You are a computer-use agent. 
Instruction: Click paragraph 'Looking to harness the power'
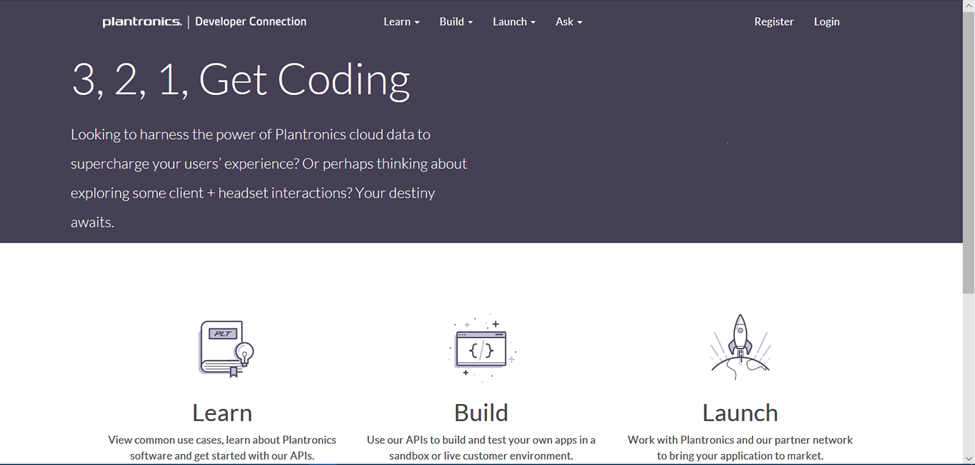(269, 178)
